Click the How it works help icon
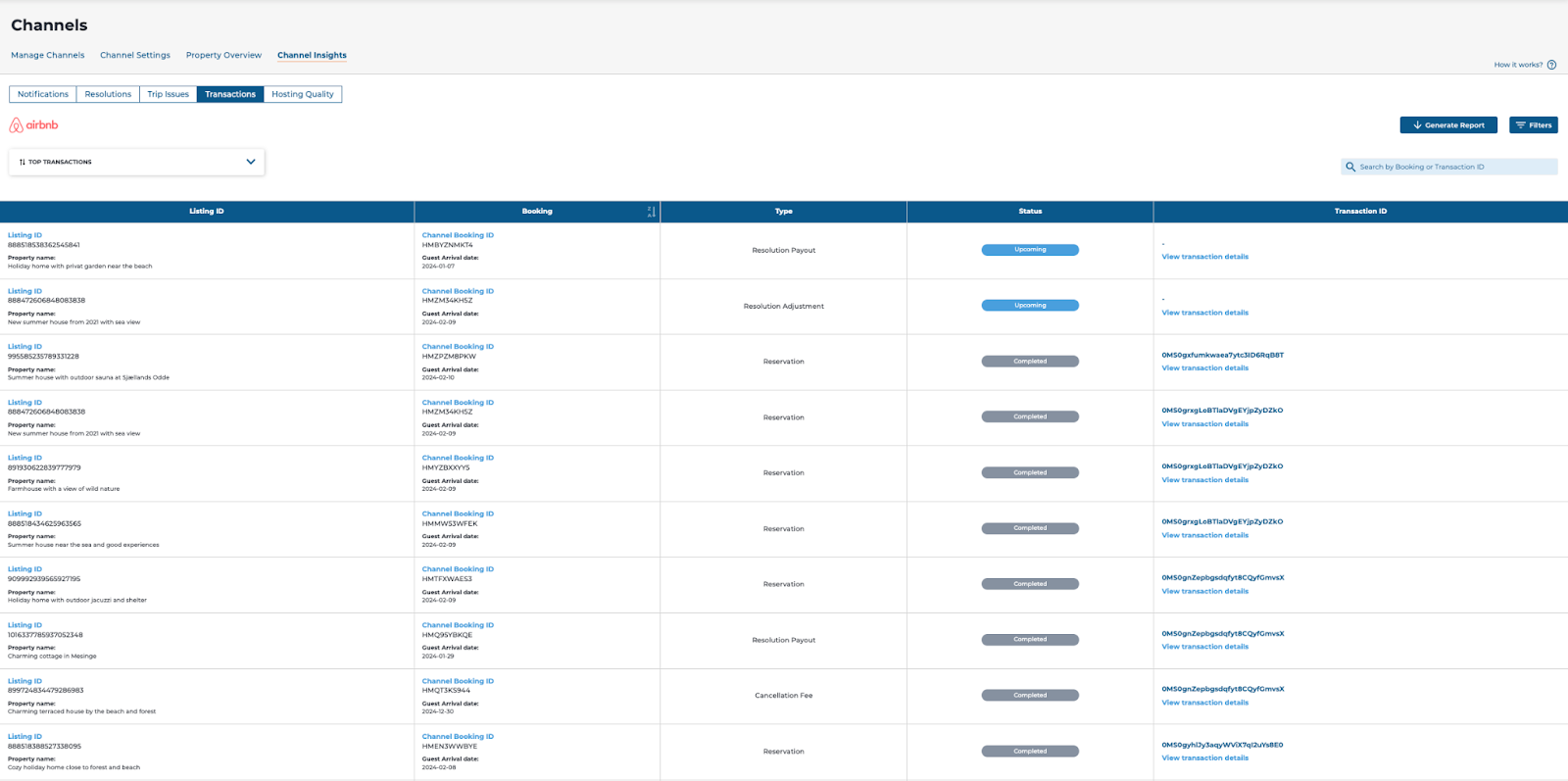 pyautogui.click(x=1551, y=65)
